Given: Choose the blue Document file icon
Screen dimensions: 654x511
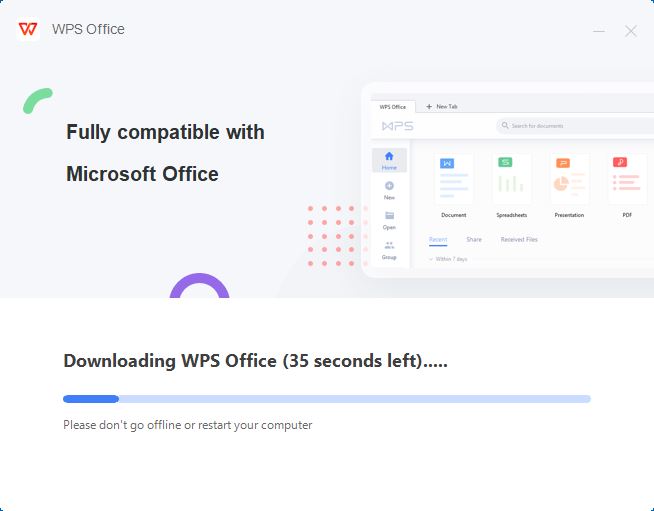Looking at the screenshot, I should pos(447,163).
